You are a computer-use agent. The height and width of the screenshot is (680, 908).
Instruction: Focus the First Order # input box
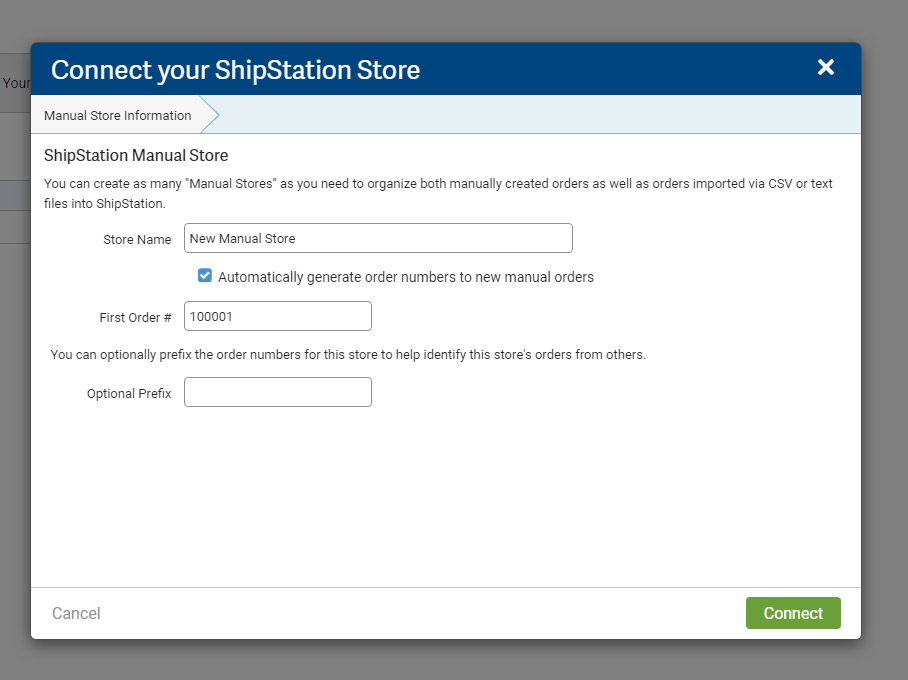click(x=278, y=316)
